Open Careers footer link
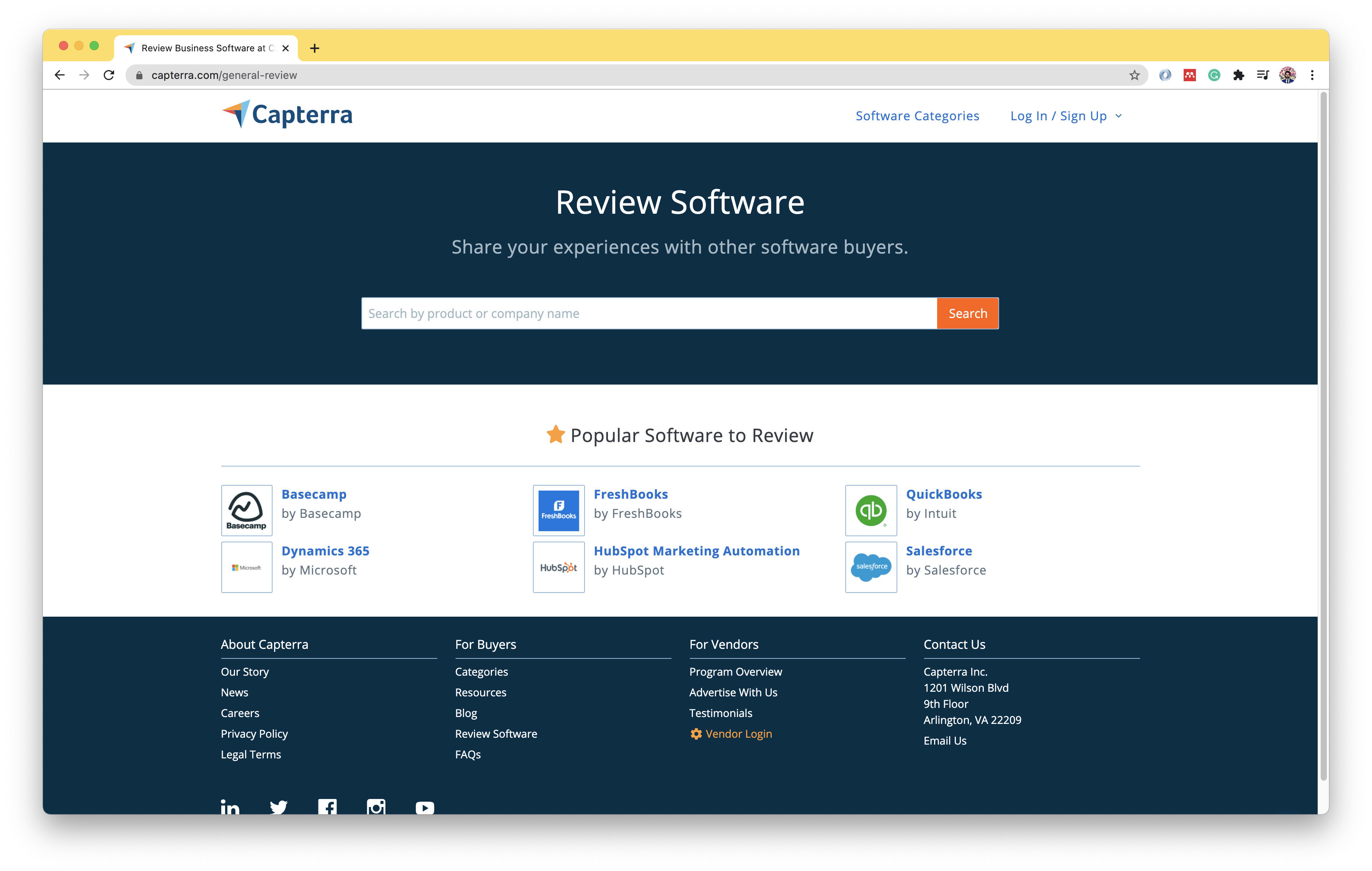 pos(240,713)
